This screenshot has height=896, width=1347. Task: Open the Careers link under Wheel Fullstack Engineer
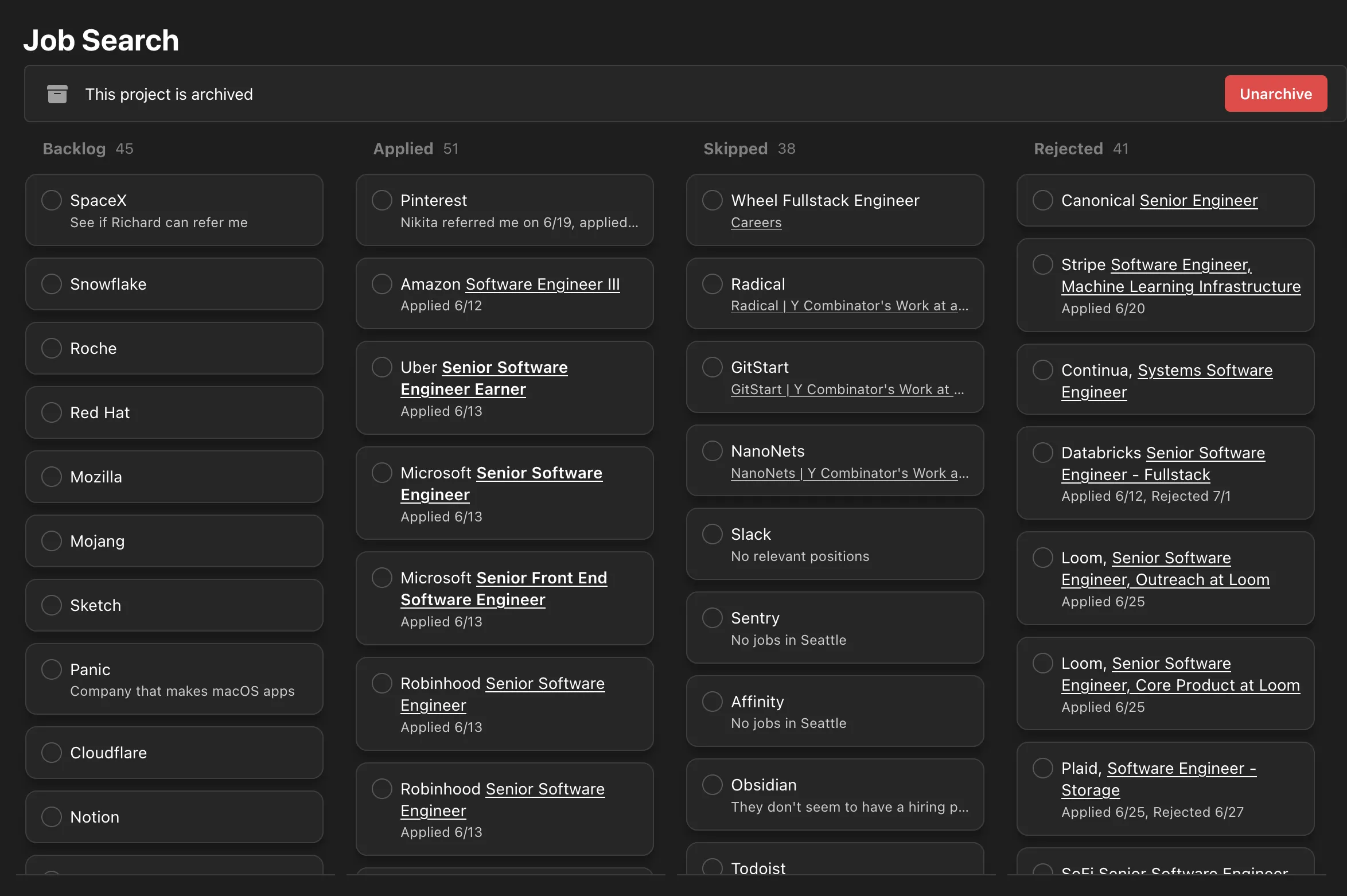pos(756,223)
